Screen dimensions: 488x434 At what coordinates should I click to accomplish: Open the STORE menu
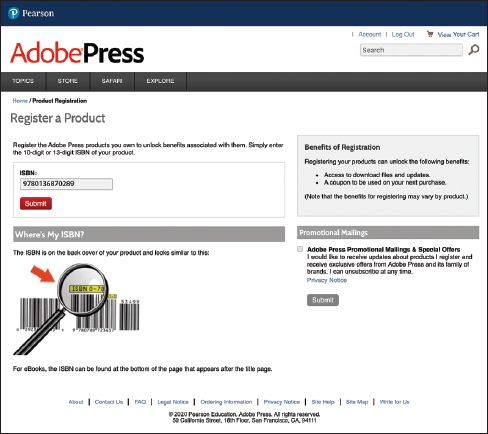(68, 81)
